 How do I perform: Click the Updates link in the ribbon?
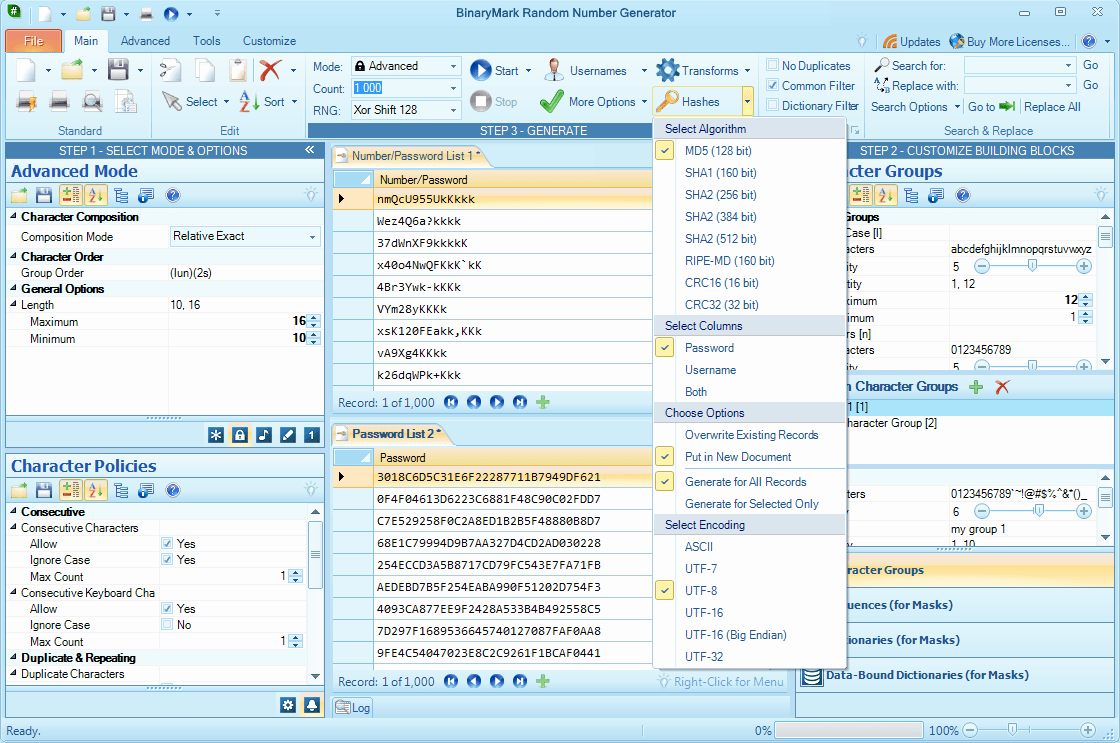[911, 41]
